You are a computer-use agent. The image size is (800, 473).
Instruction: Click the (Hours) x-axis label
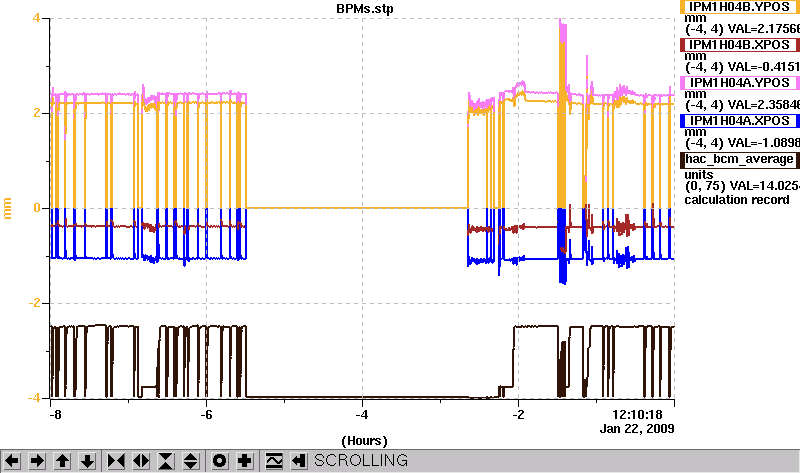(x=364, y=440)
